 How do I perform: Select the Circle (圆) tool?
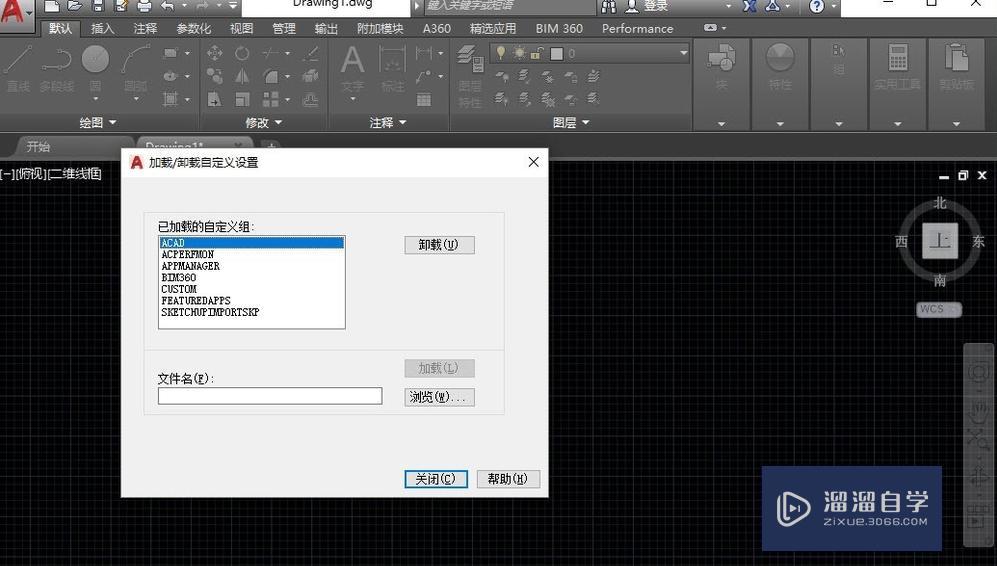click(95, 70)
